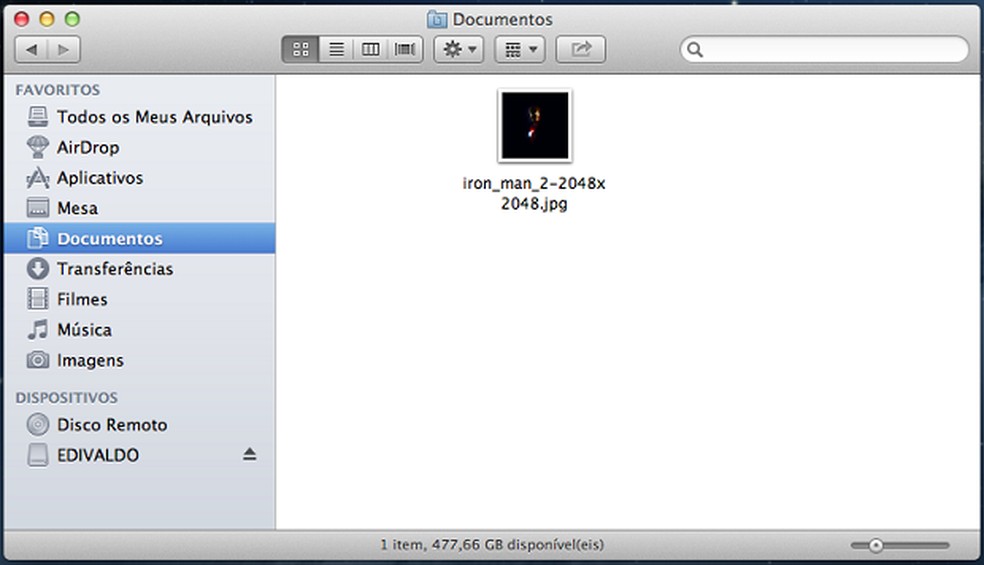984x565 pixels.
Task: Select the EDIVALDO drive
Action: [x=139, y=455]
